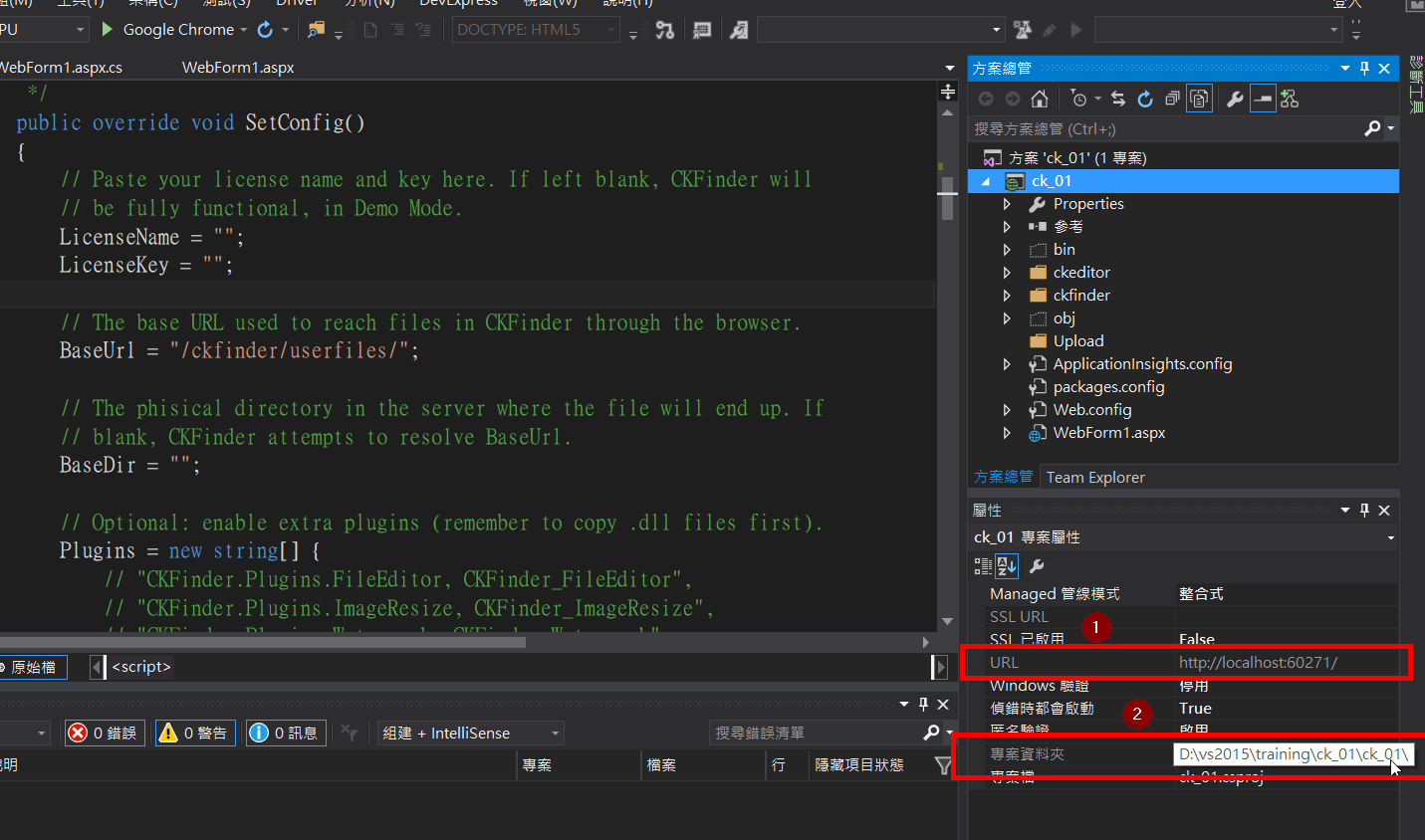Open the DOCTYPE: HTML5 combo box
Image resolution: width=1425 pixels, height=840 pixels.
point(537,30)
